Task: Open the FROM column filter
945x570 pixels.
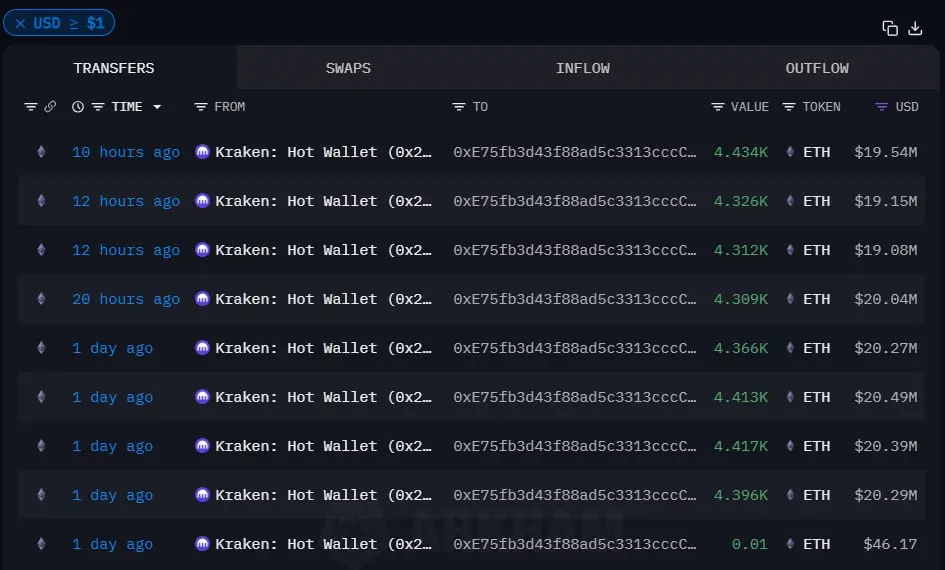Action: click(x=201, y=107)
